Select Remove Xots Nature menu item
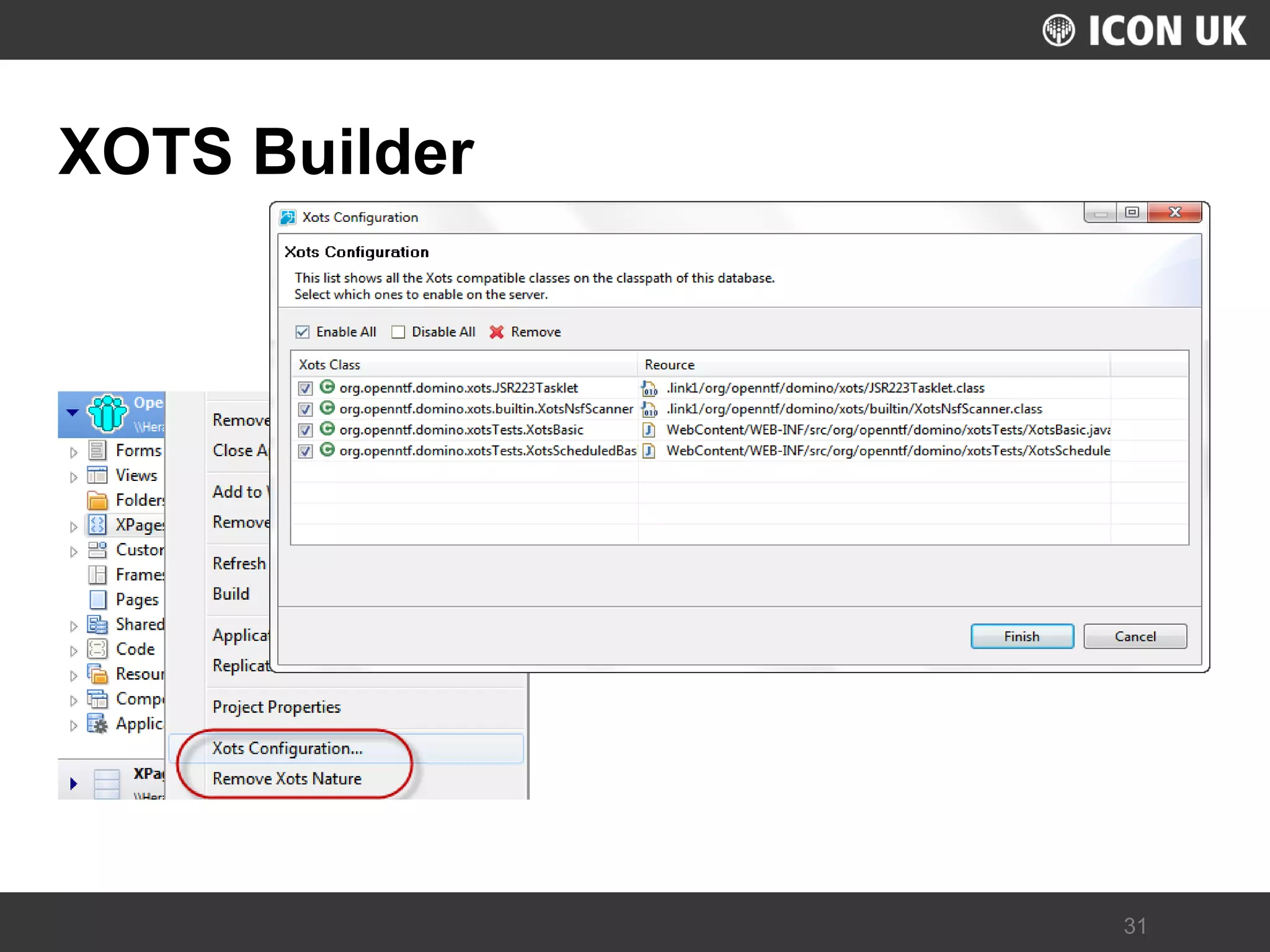The image size is (1270, 952). pyautogui.click(x=286, y=778)
